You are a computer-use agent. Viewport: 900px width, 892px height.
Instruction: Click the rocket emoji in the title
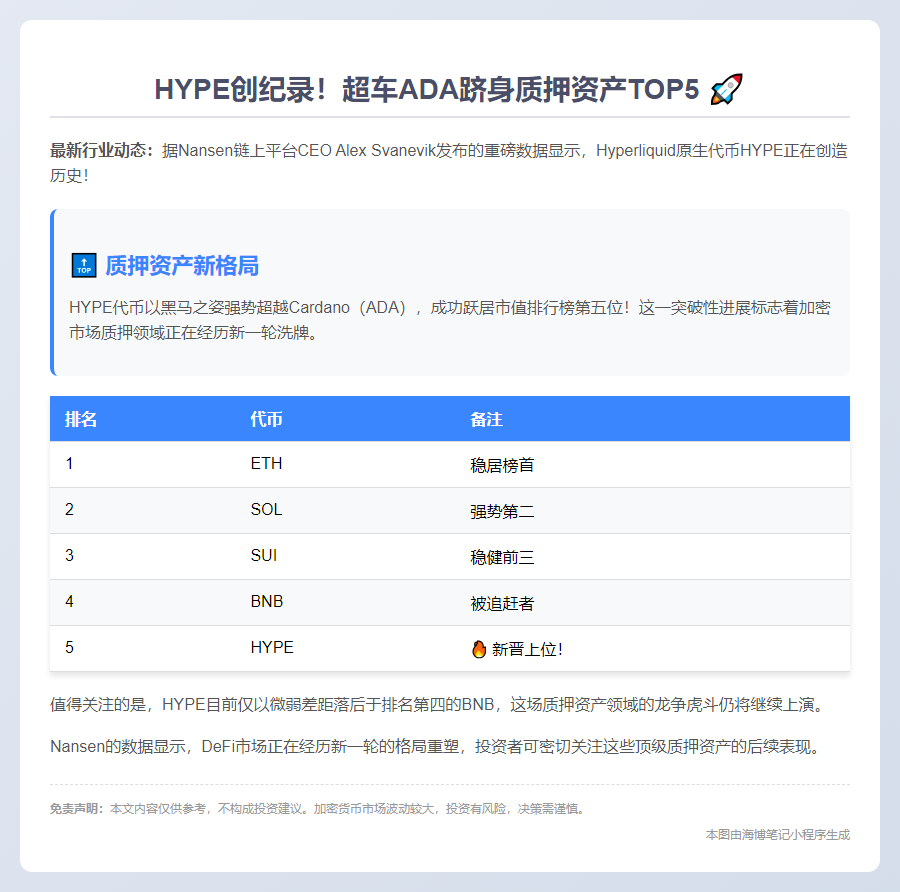point(726,90)
